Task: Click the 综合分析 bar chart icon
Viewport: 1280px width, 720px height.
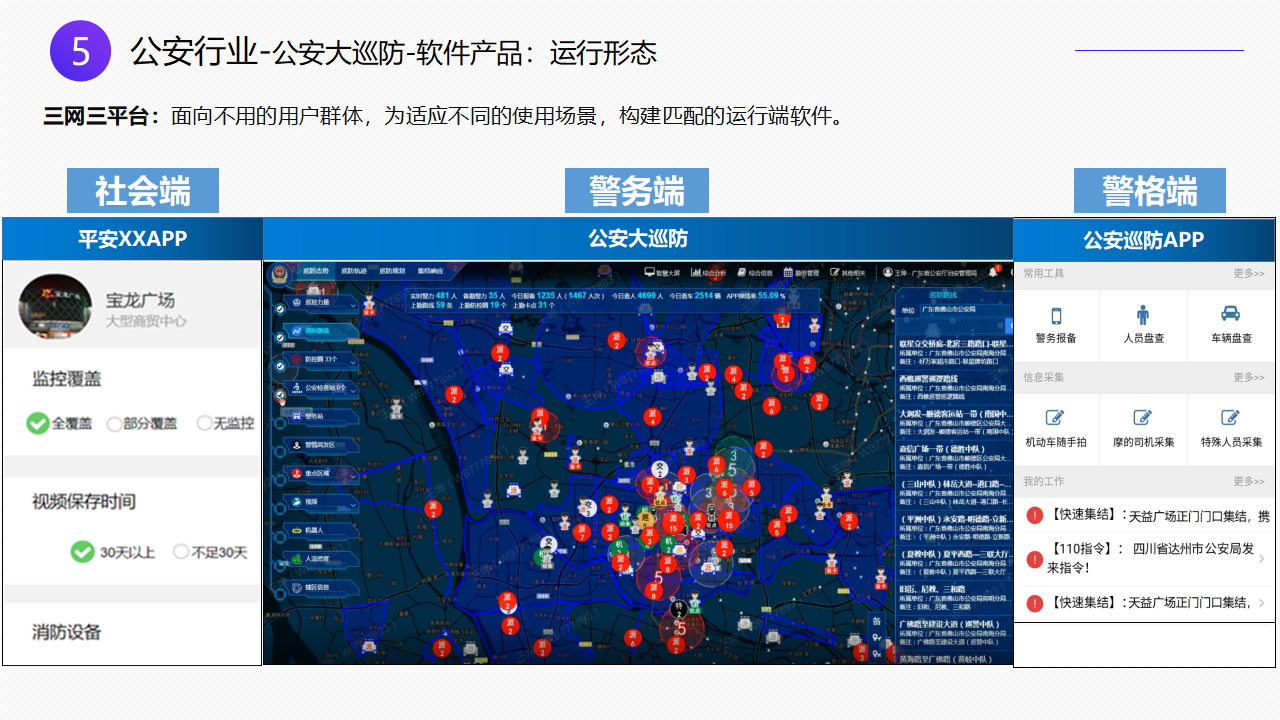Action: pos(696,272)
